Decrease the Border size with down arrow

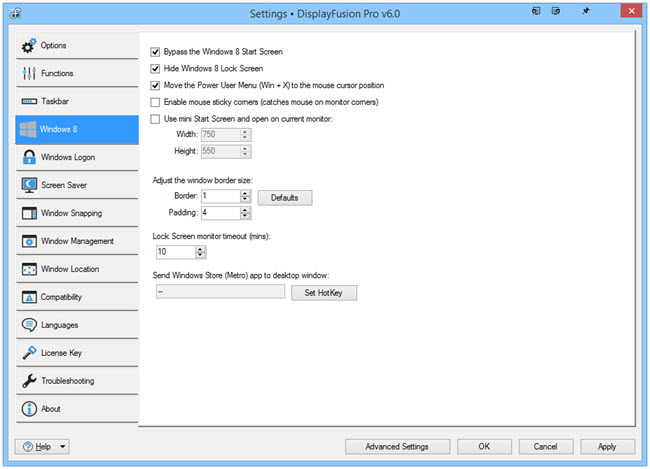(x=245, y=199)
